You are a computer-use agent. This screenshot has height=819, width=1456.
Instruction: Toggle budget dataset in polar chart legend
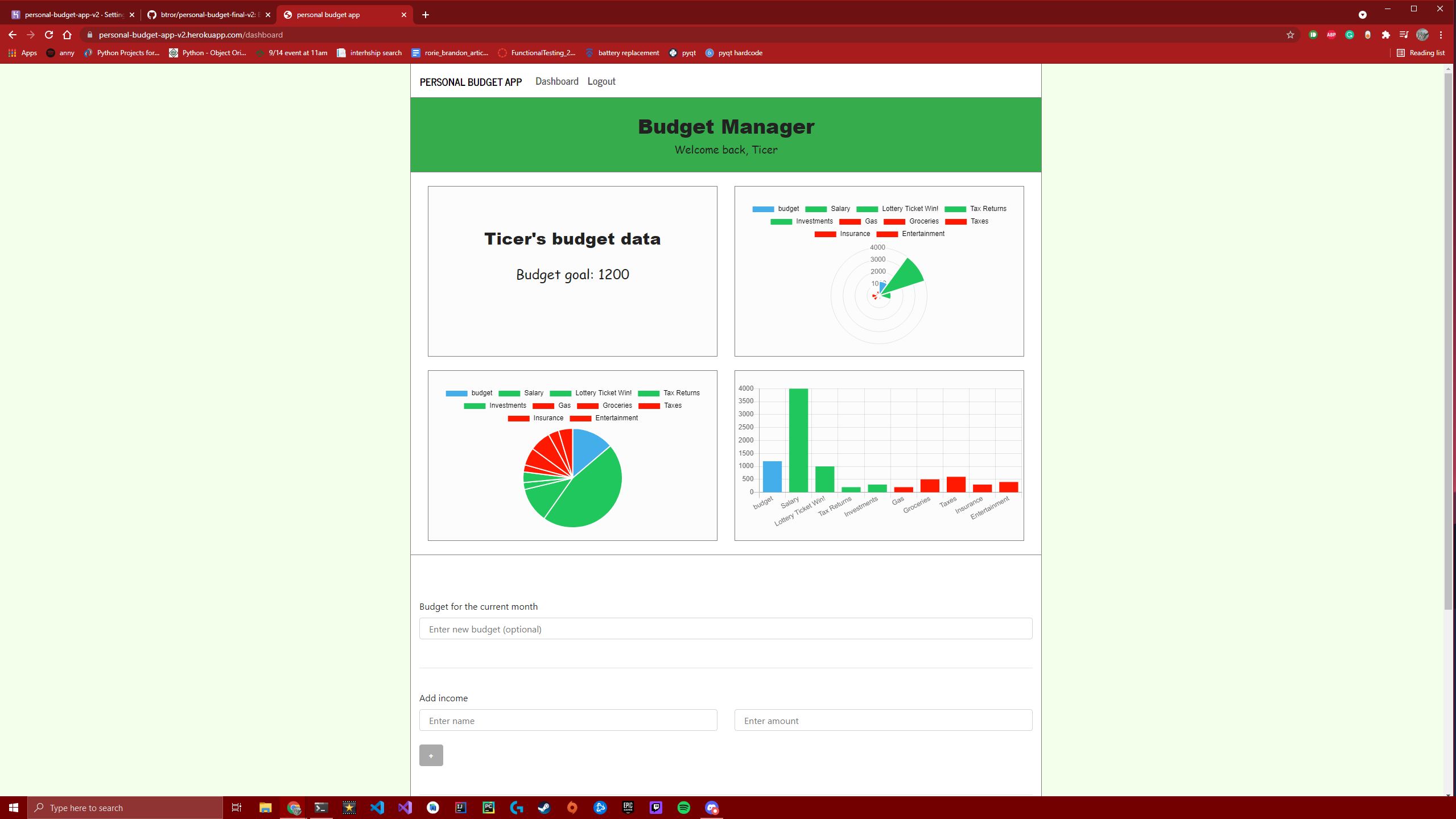coord(775,209)
